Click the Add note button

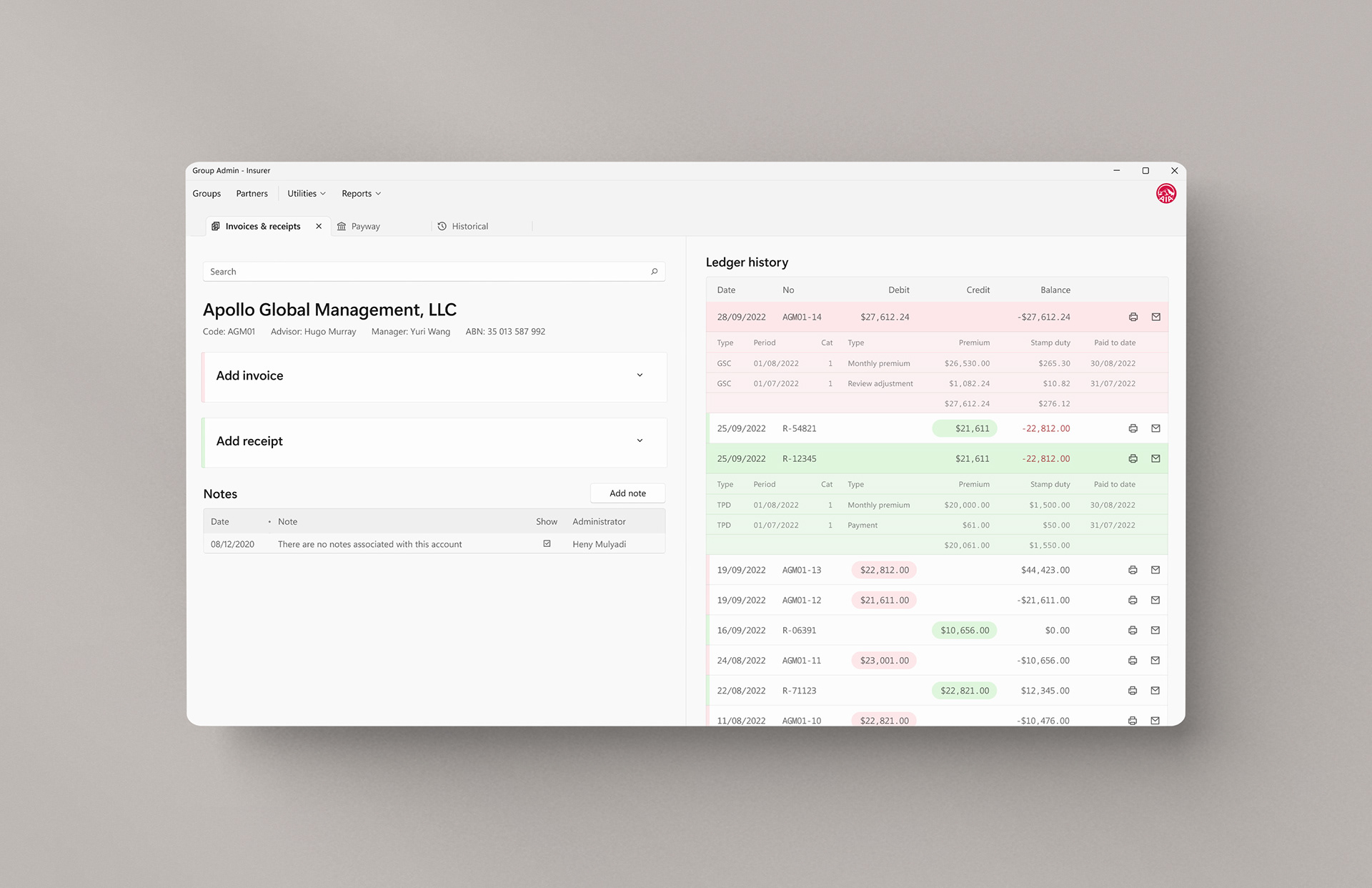pyautogui.click(x=627, y=493)
